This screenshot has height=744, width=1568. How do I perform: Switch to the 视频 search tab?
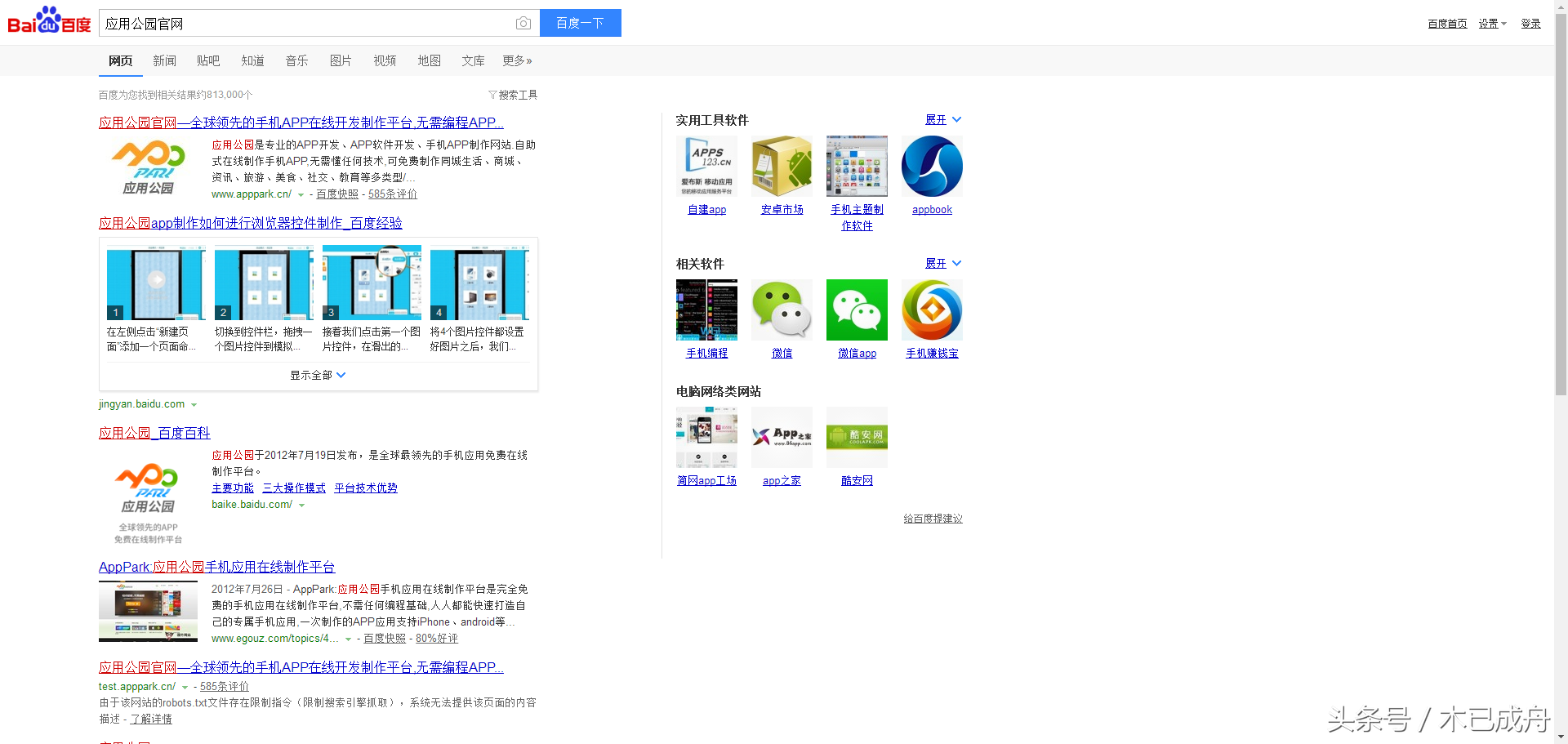[385, 60]
